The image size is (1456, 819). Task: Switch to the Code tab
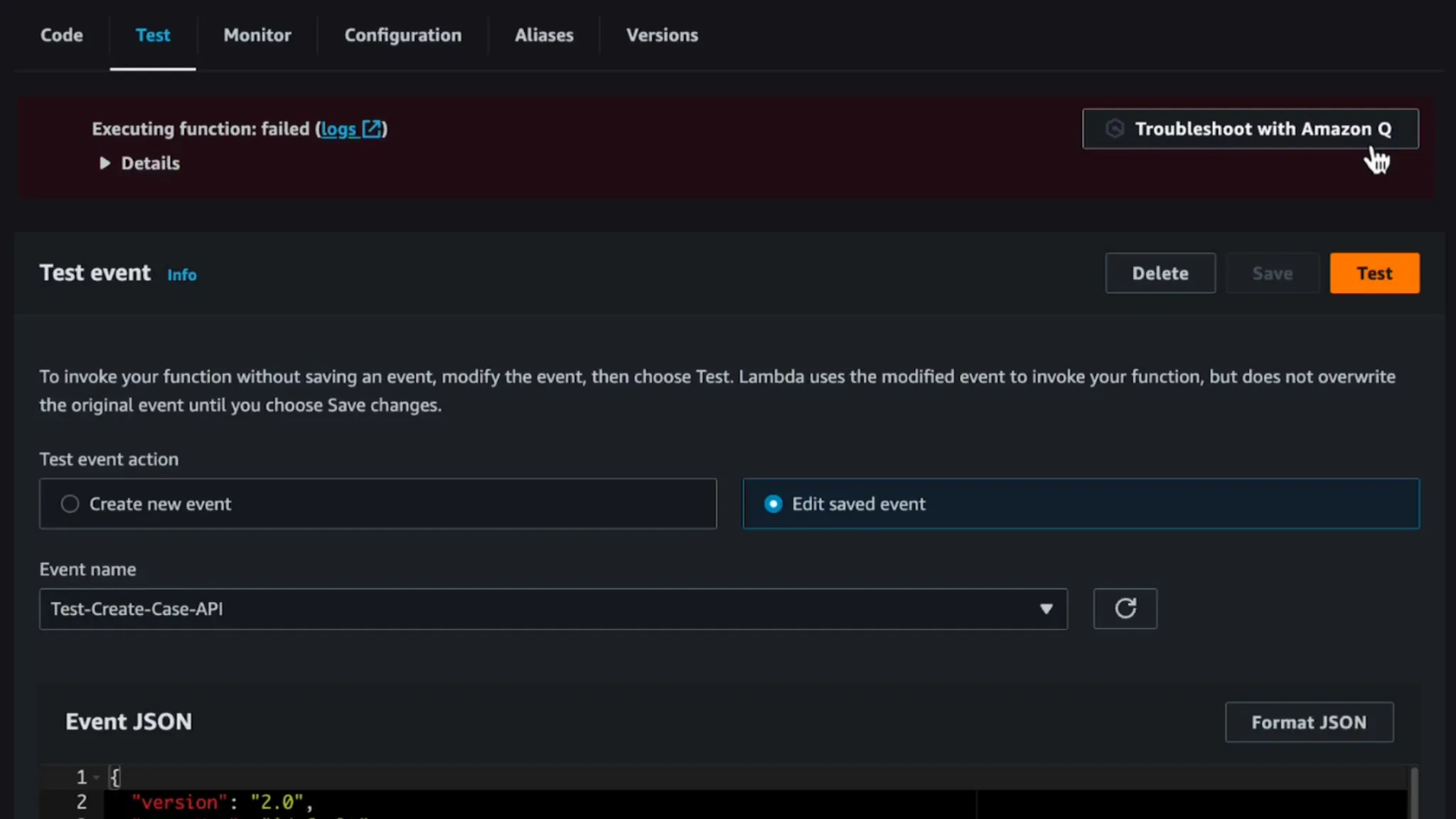pyautogui.click(x=61, y=35)
